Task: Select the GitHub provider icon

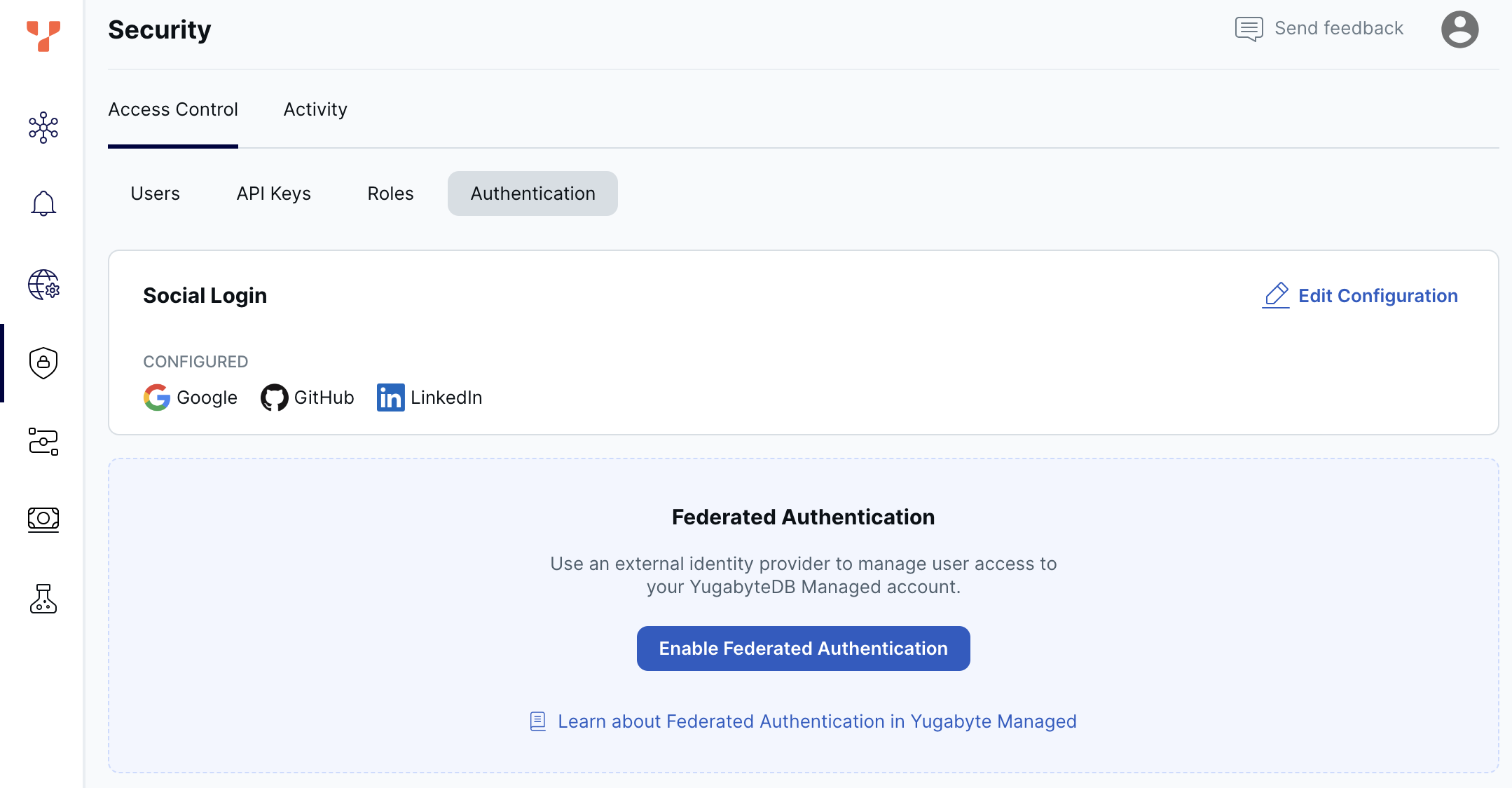Action: pyautogui.click(x=275, y=398)
